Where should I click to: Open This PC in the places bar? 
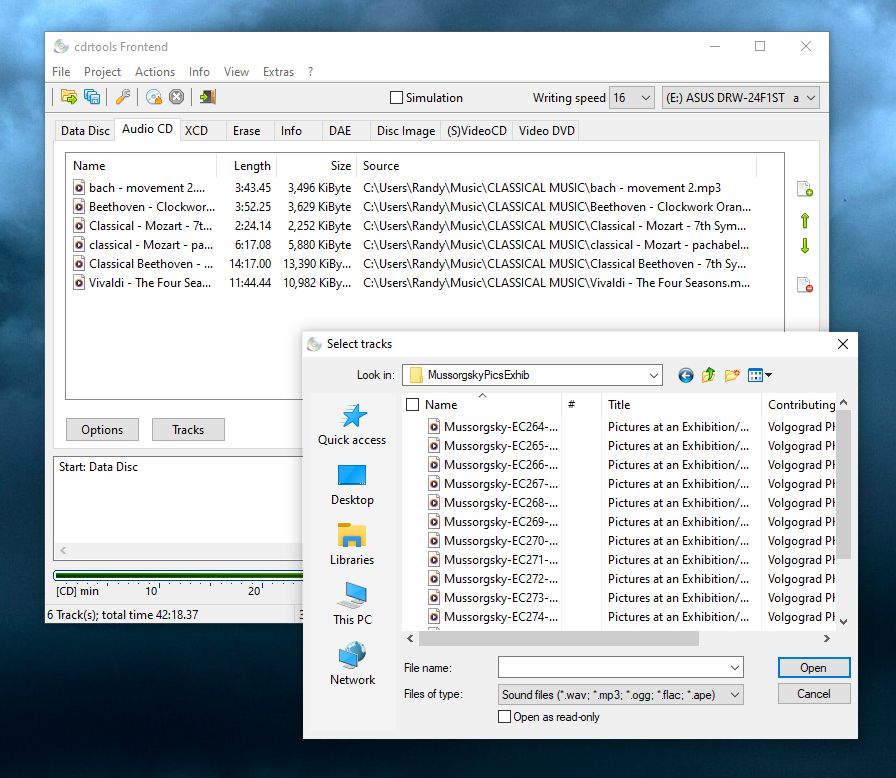[x=352, y=604]
